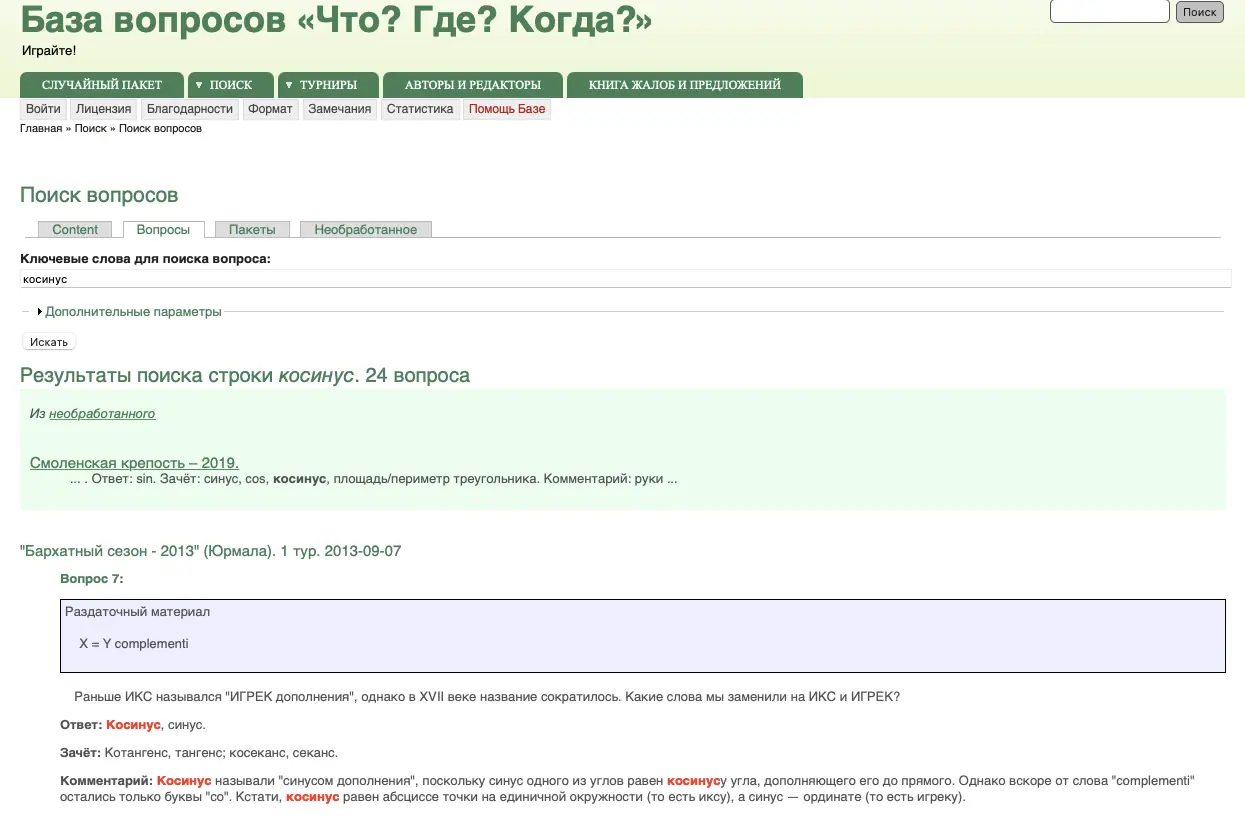Image resolution: width=1245 pixels, height=817 pixels.
Task: Open the Формат page
Action: click(270, 109)
